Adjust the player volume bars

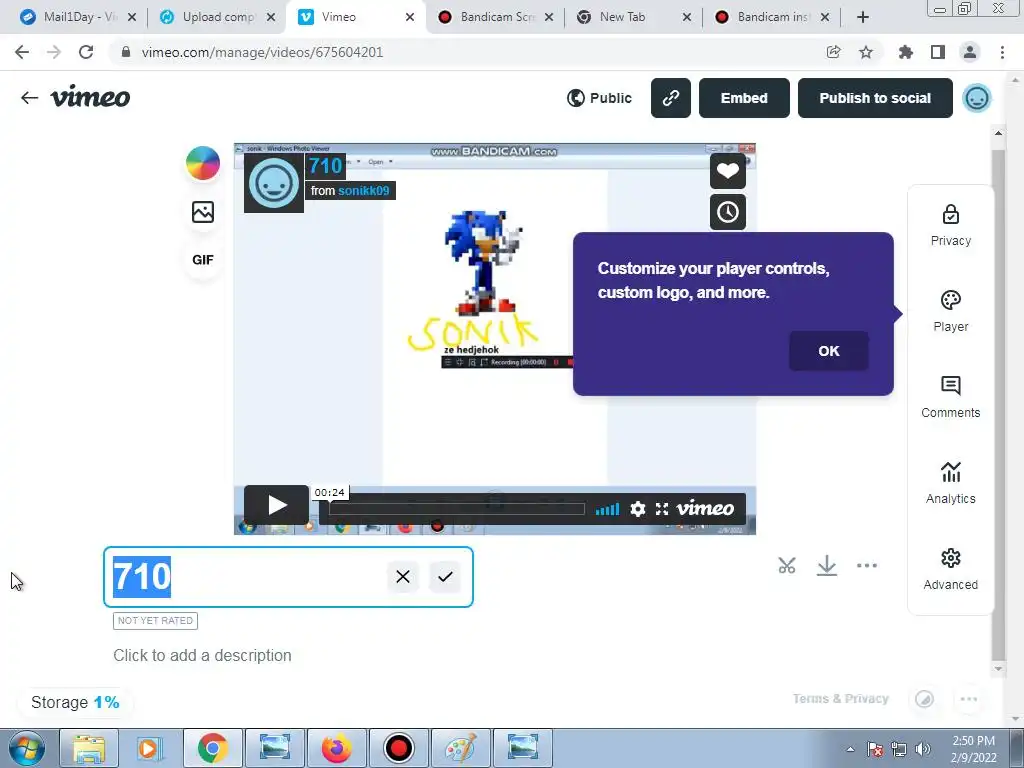point(607,509)
